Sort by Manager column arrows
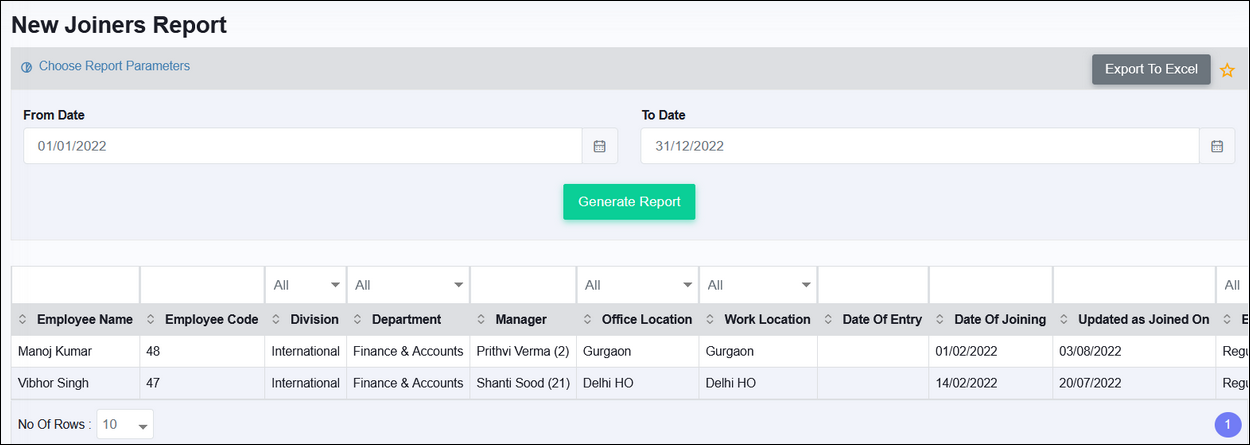 482,320
